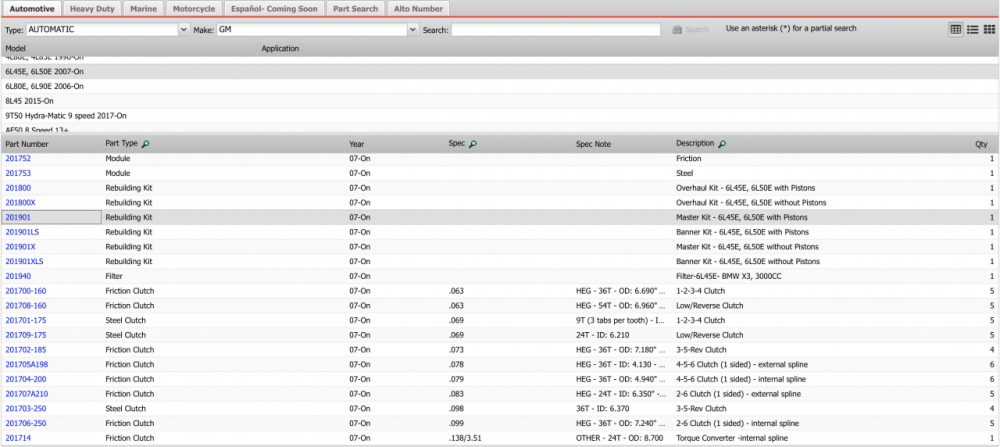This screenshot has height=447, width=1000.
Task: Go to the Part Search tab
Action: click(x=357, y=8)
